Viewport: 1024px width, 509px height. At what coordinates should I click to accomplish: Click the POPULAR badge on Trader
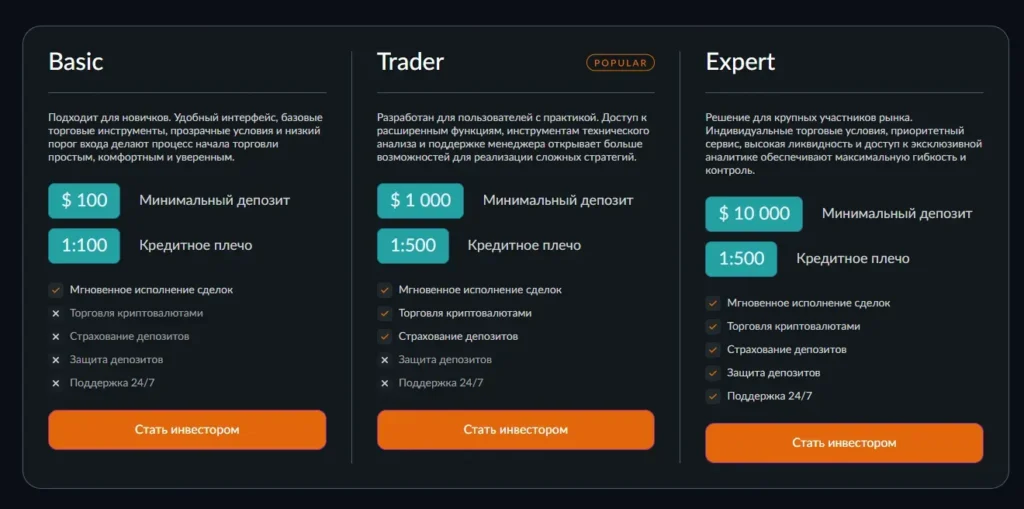(620, 63)
